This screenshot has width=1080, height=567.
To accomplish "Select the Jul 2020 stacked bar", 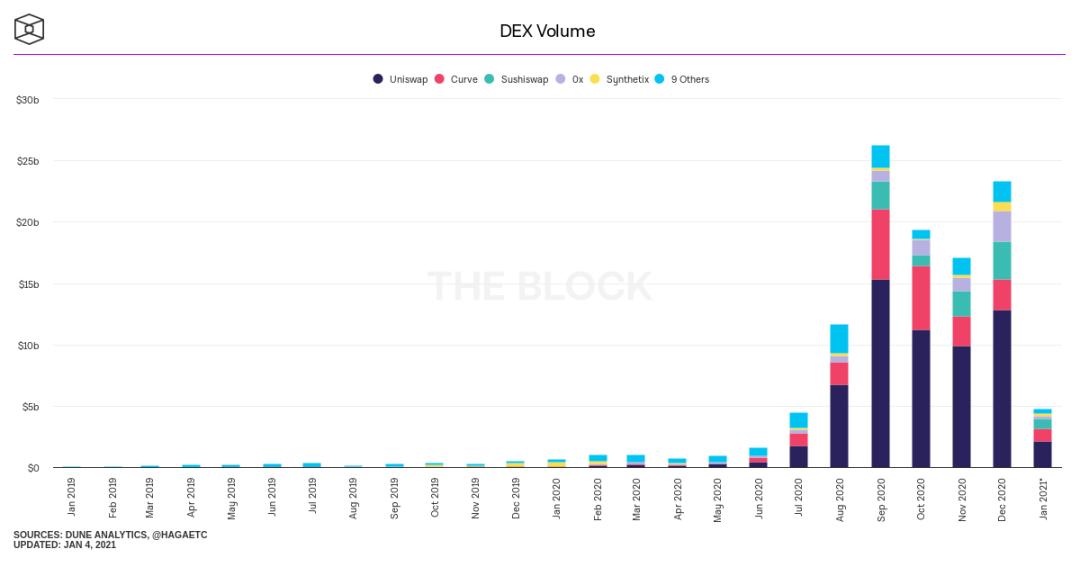I will pyautogui.click(x=798, y=440).
